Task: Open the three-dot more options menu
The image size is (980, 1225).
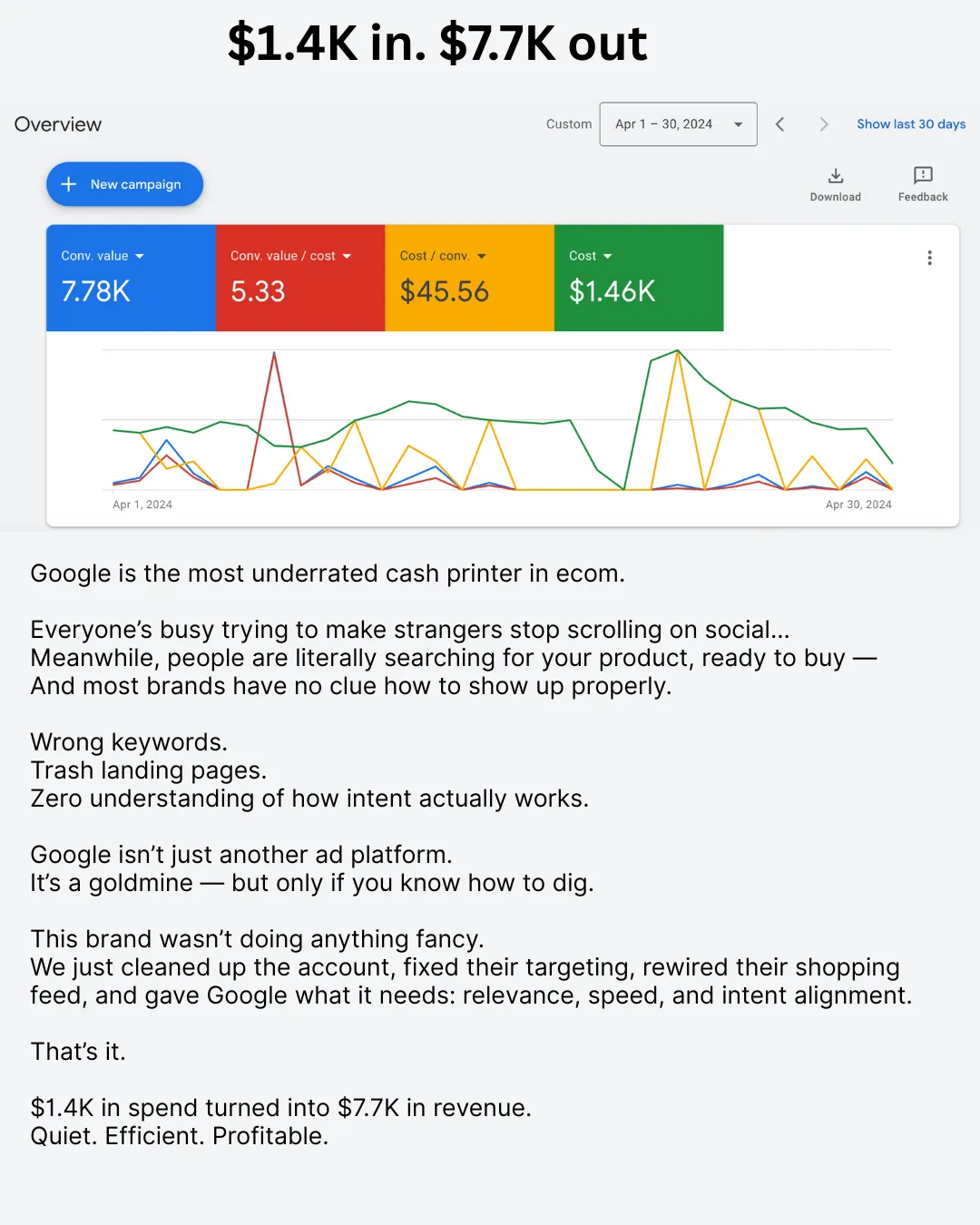Action: pos(929,258)
